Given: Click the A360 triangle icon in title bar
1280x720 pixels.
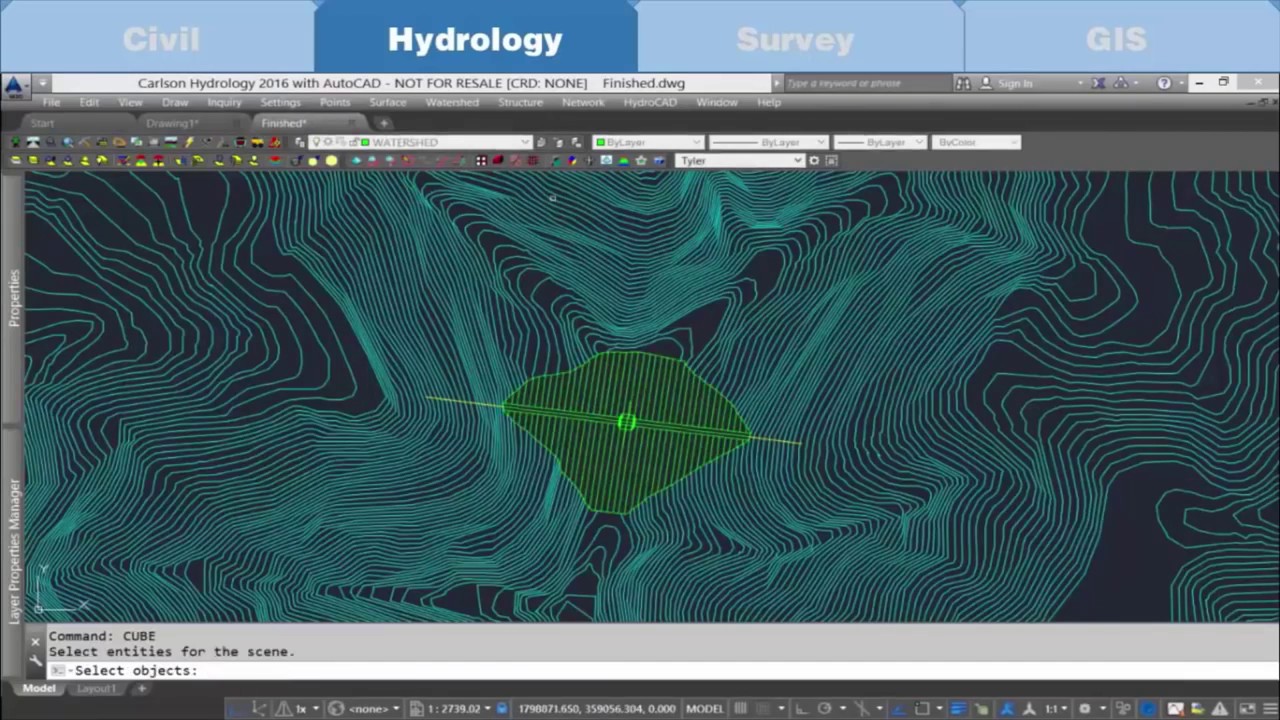Looking at the screenshot, I should pyautogui.click(x=1121, y=83).
